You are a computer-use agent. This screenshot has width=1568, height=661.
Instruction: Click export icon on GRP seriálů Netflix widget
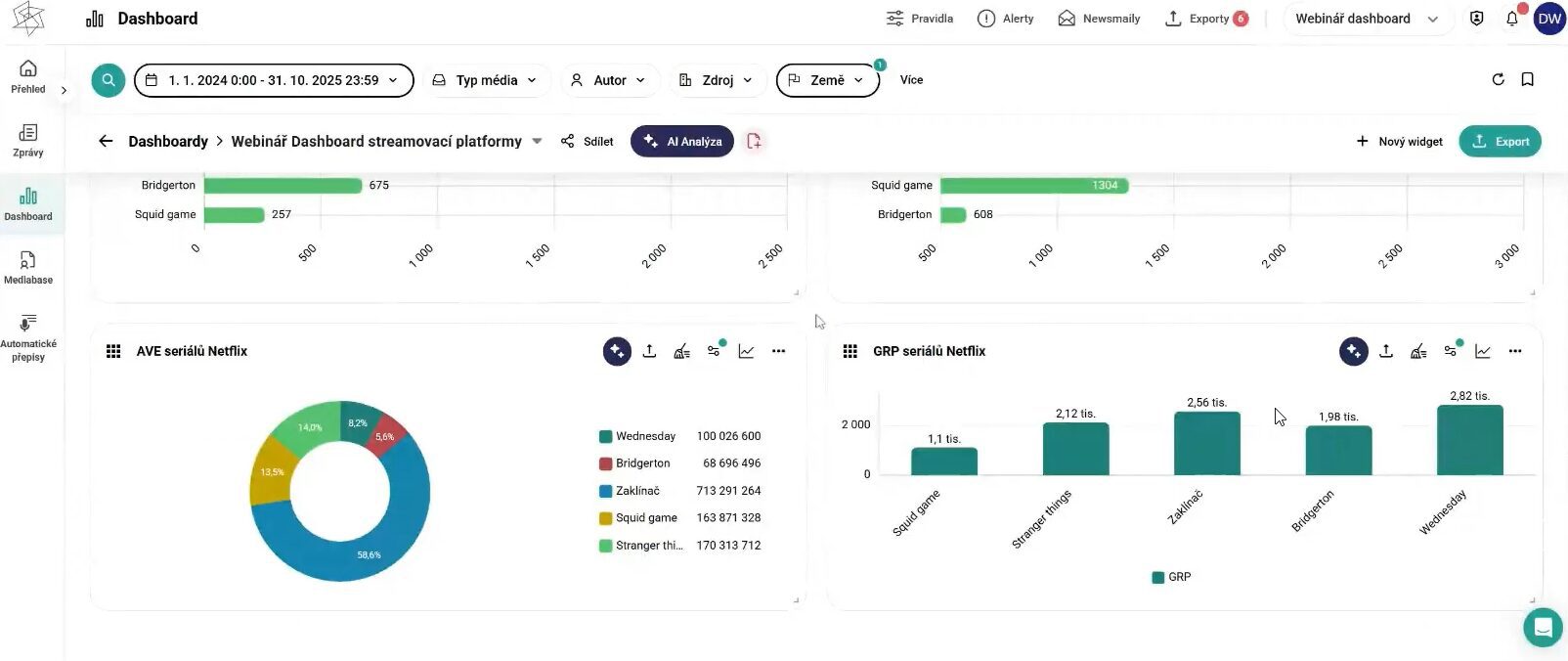[x=1385, y=351]
